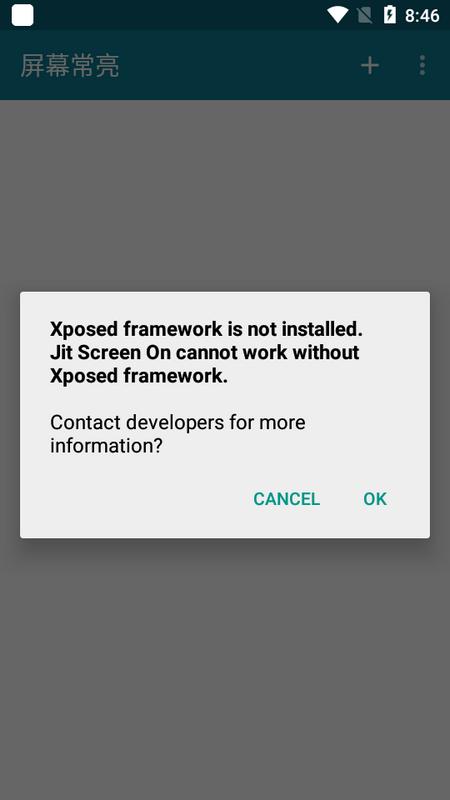Tap the 屏幕常亮 app title
This screenshot has height=800, width=450.
point(70,66)
